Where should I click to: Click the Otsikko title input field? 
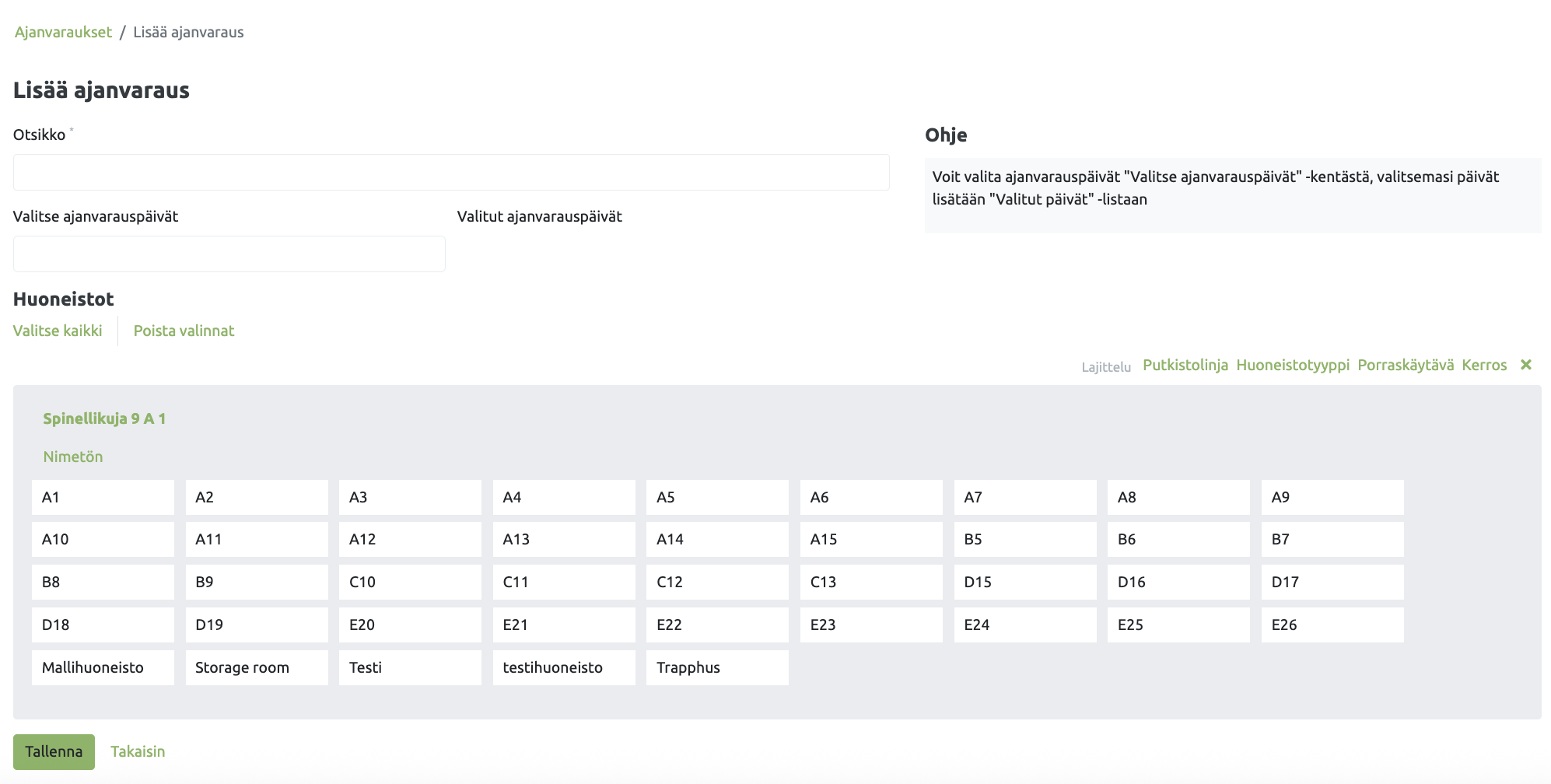451,172
